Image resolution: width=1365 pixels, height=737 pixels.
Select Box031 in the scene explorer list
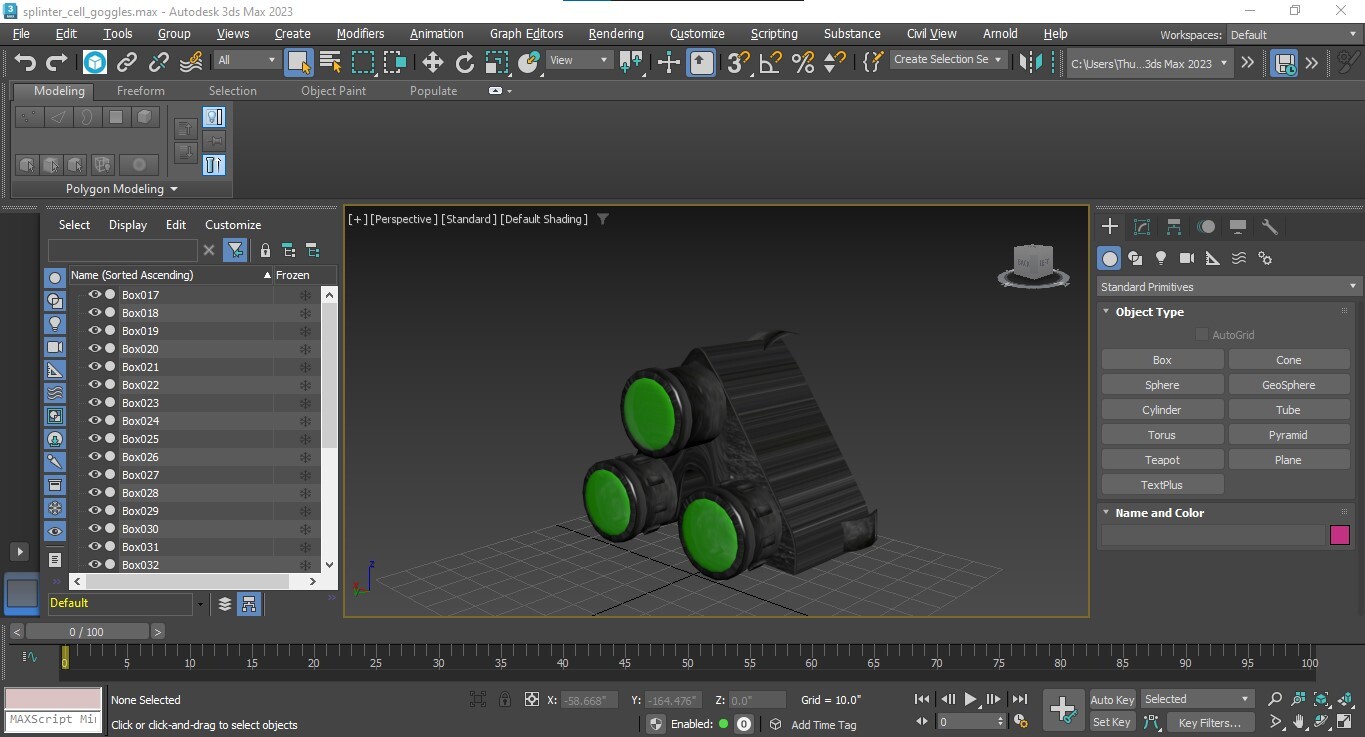click(x=140, y=547)
